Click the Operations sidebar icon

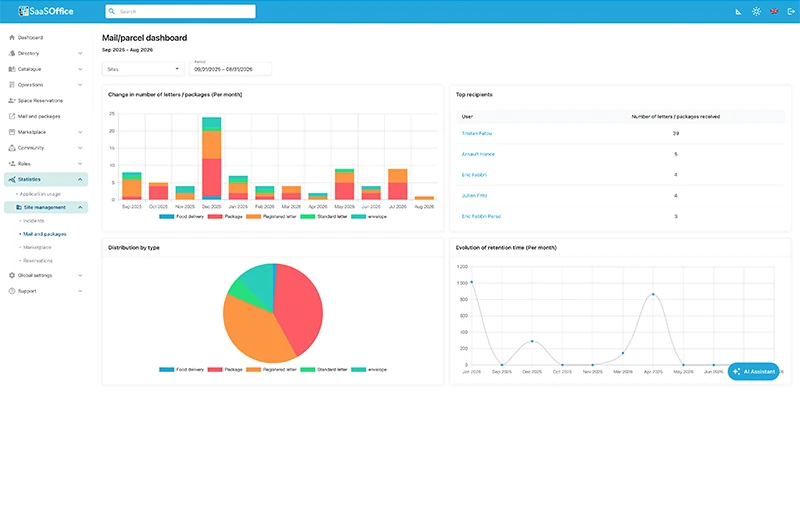12,85
